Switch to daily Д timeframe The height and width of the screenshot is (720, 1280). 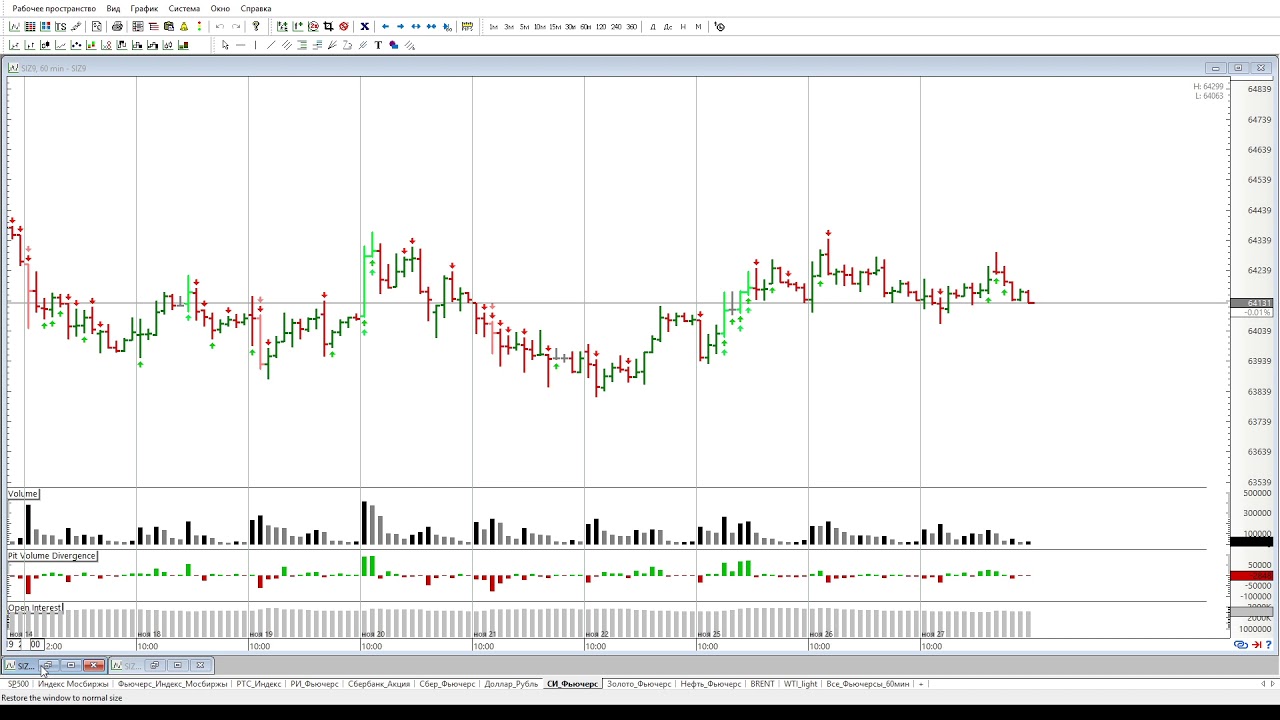pyautogui.click(x=653, y=27)
